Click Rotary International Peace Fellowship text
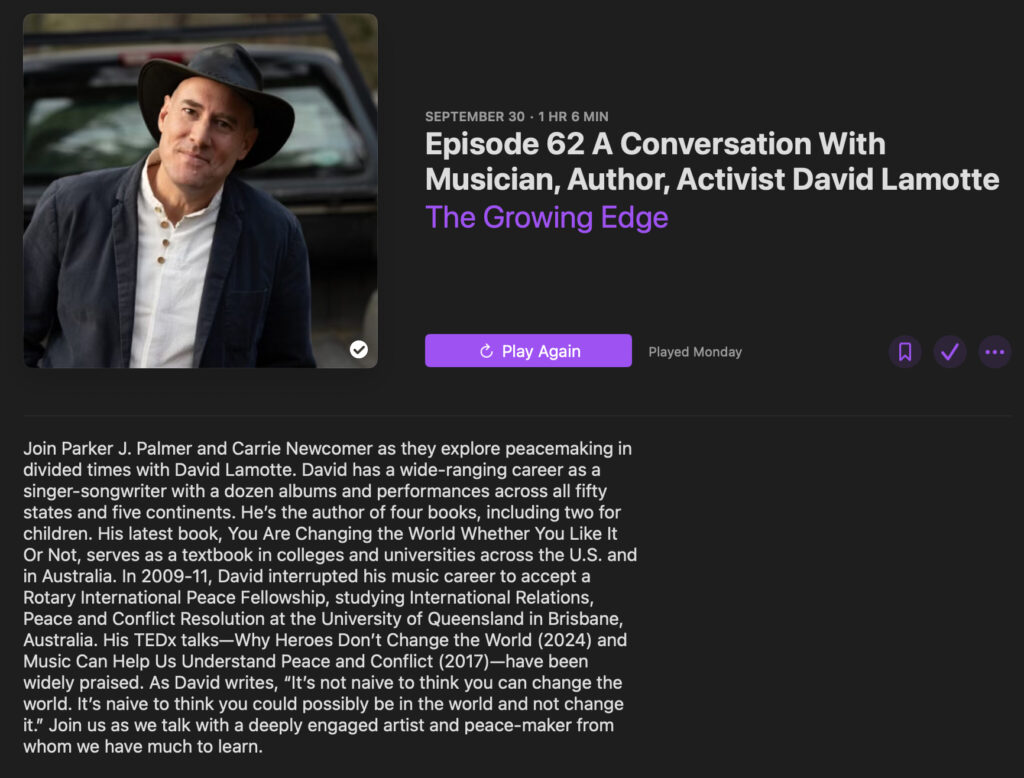1024x778 pixels. pyautogui.click(x=176, y=598)
